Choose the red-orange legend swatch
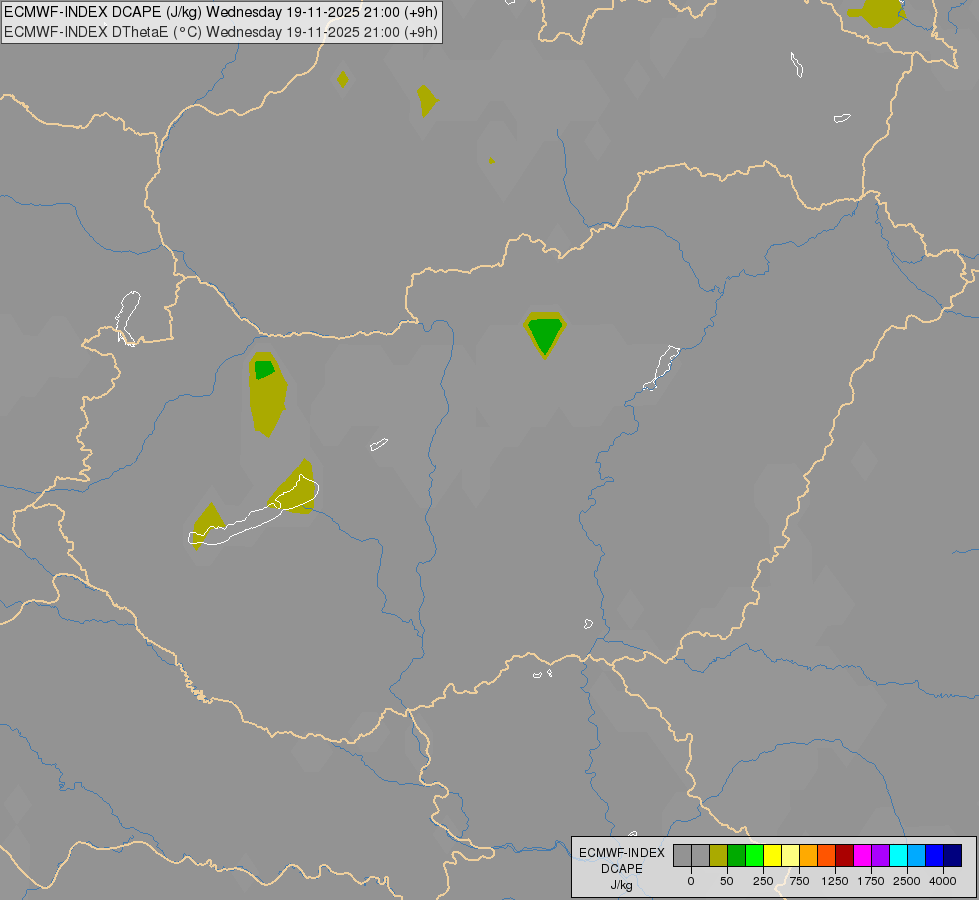This screenshot has height=900, width=979. pyautogui.click(x=827, y=855)
